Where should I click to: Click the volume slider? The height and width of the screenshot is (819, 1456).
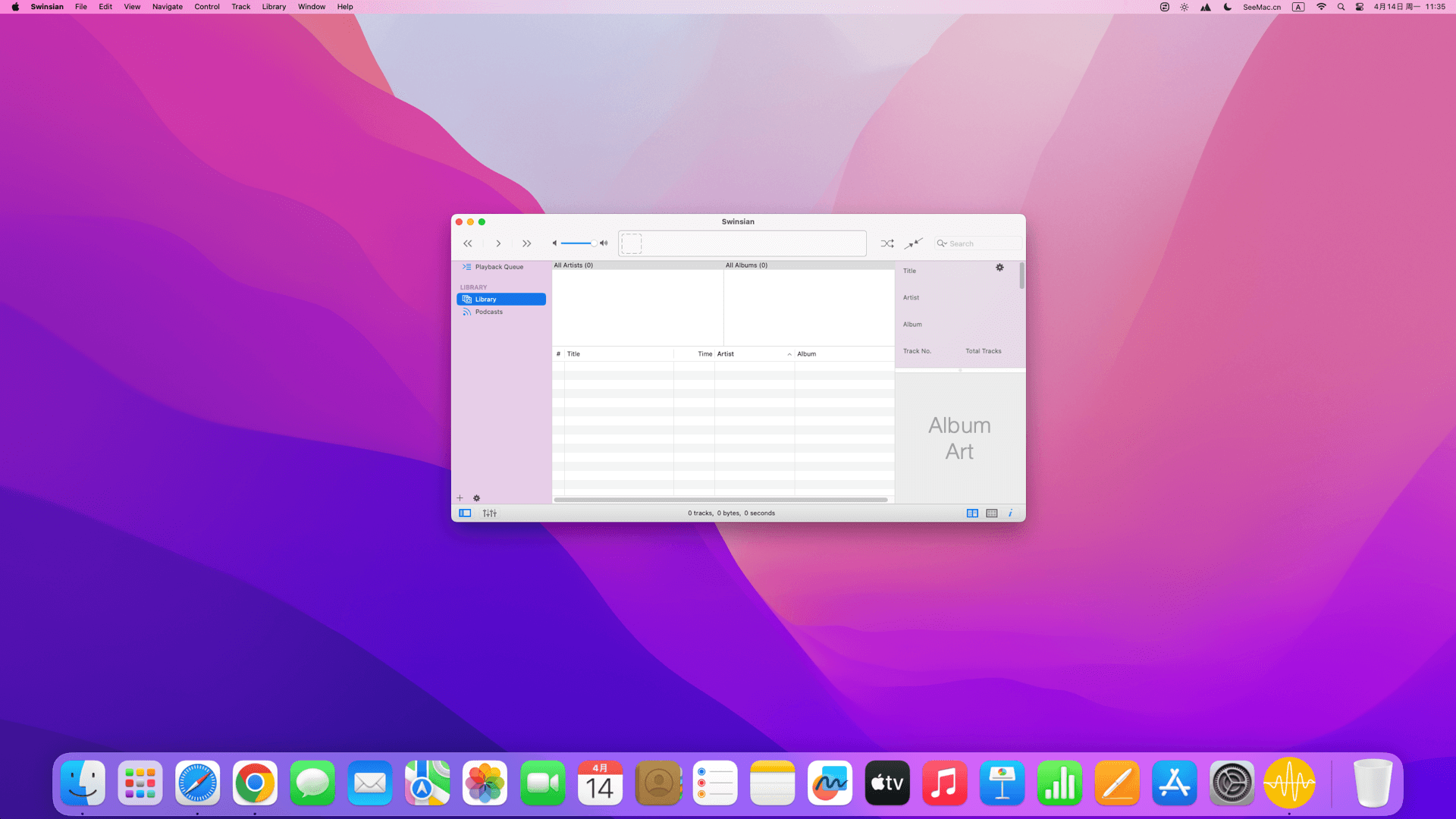click(579, 243)
